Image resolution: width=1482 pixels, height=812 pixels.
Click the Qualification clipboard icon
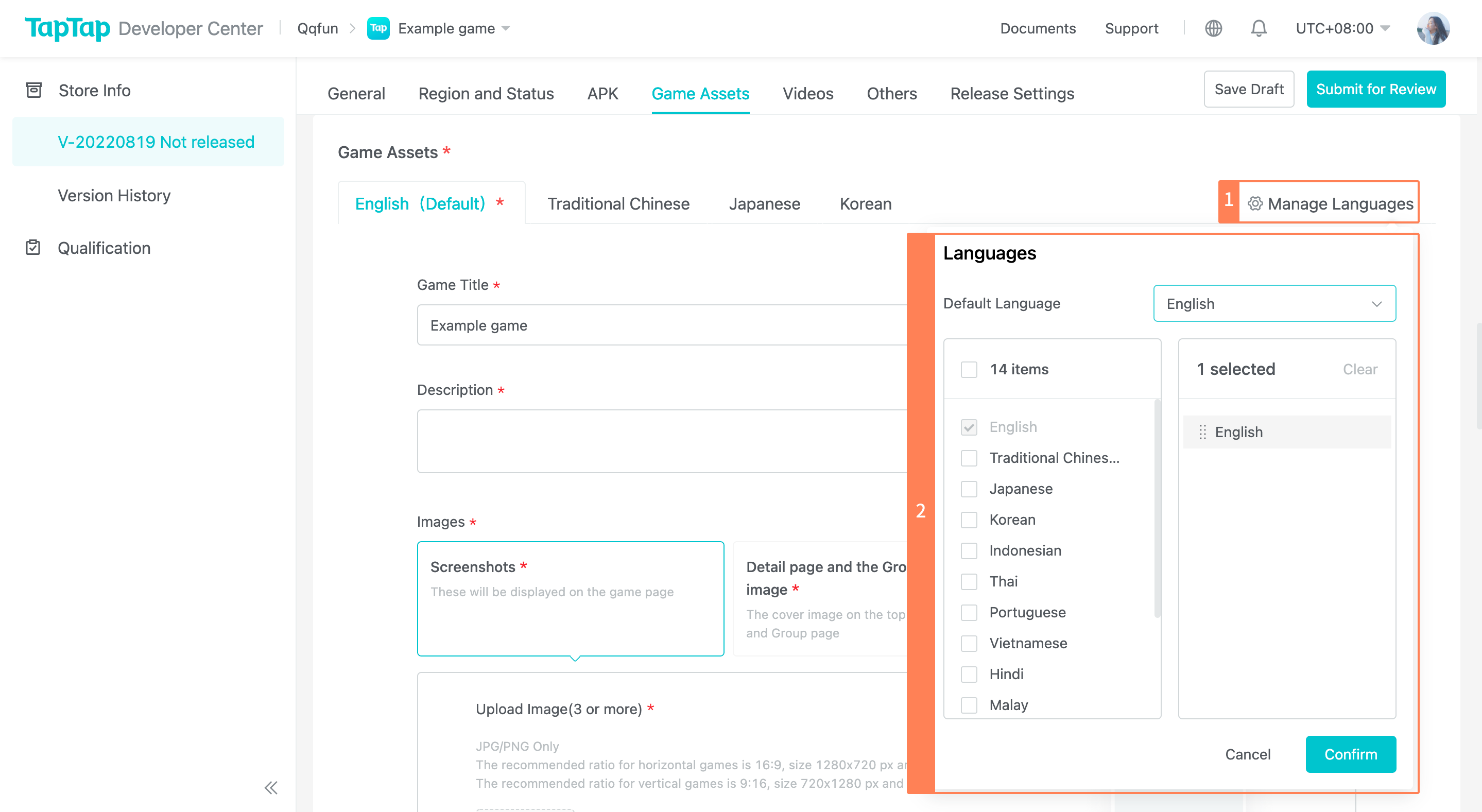coord(33,248)
